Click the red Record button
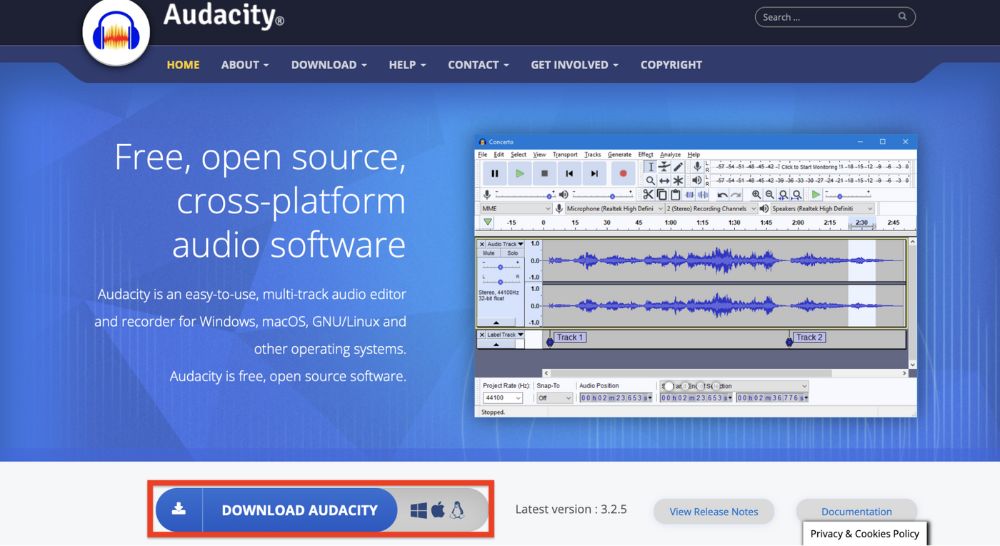Screen dimensions: 1000x546 point(623,173)
